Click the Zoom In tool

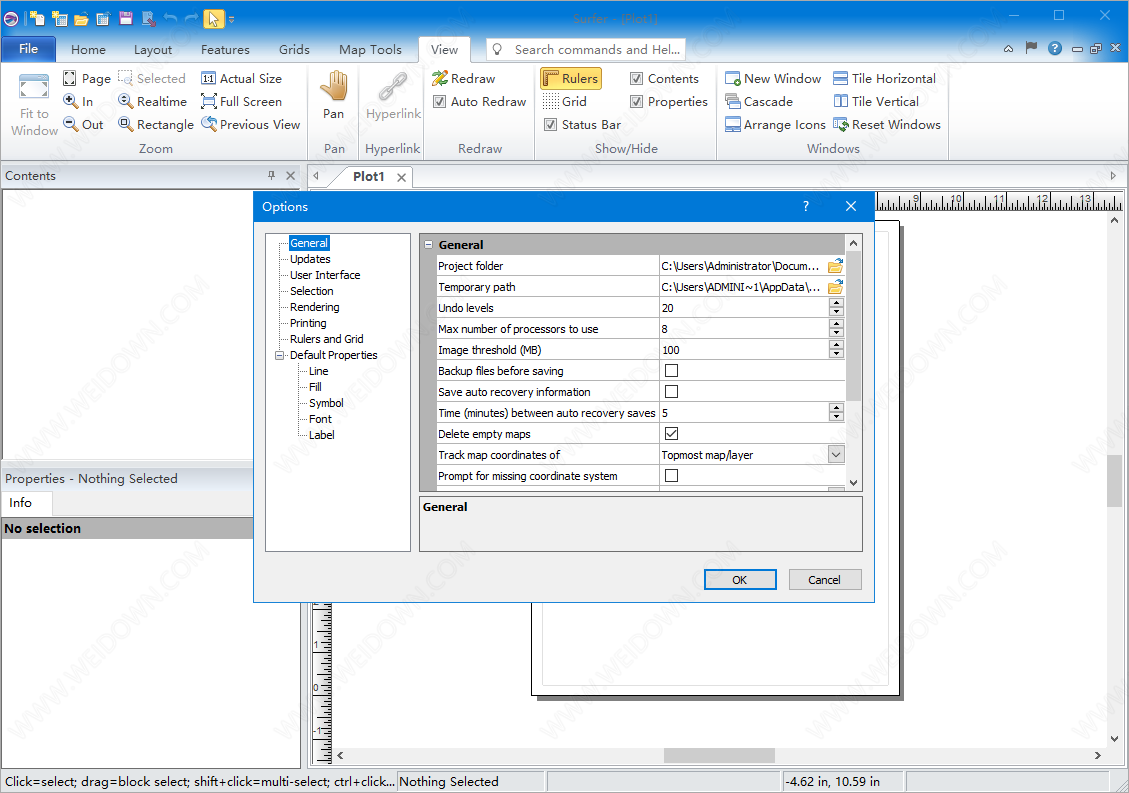pyautogui.click(x=78, y=102)
